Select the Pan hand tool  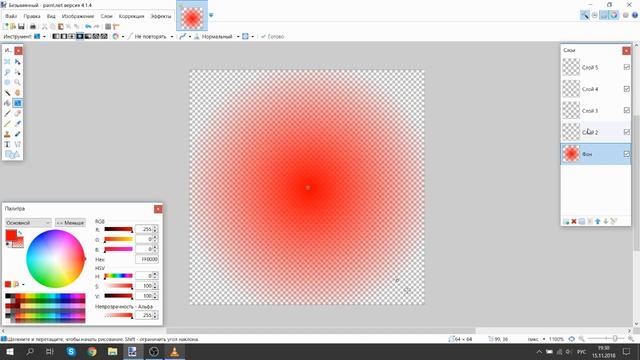click(x=18, y=93)
